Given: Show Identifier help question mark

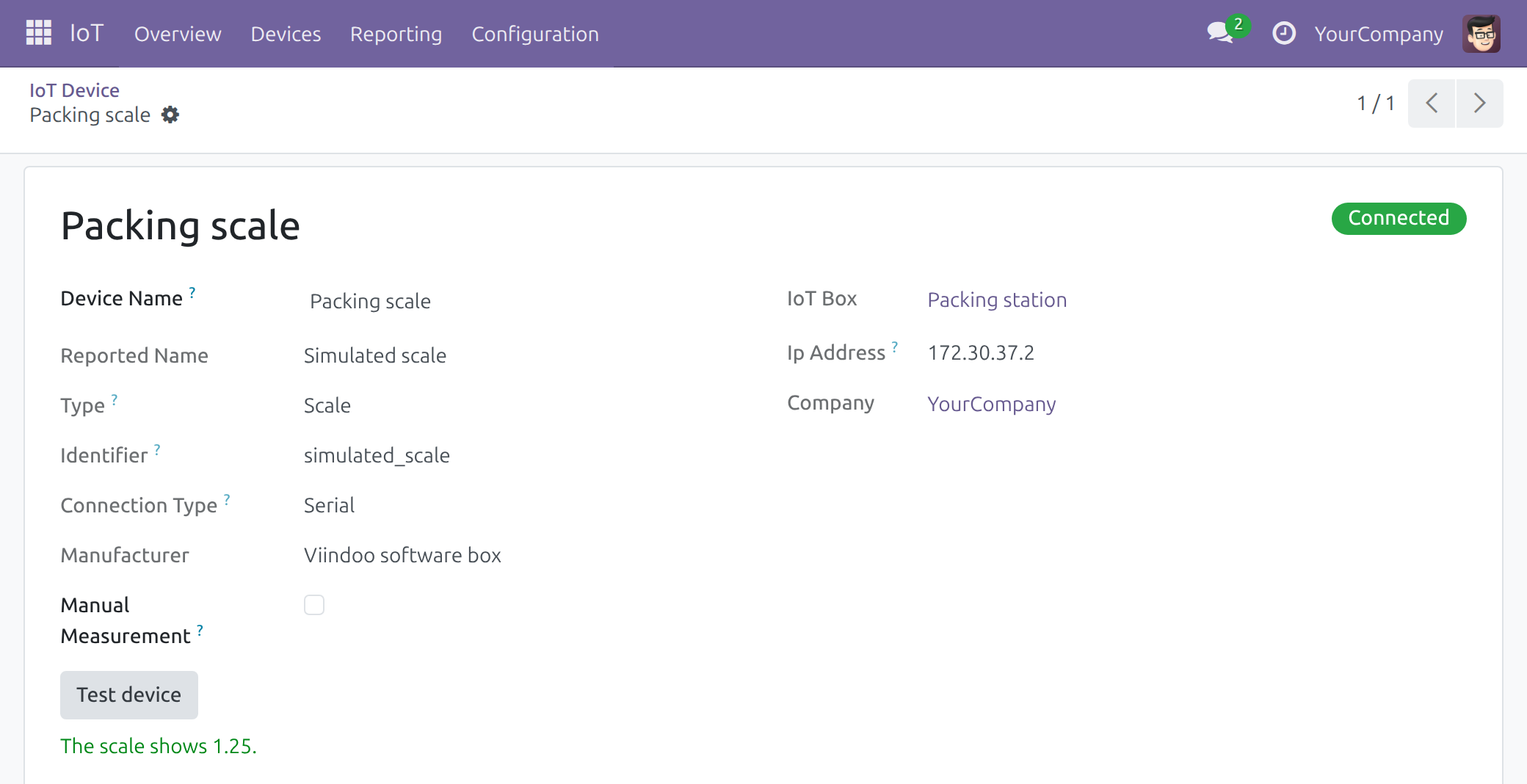Looking at the screenshot, I should point(157,449).
